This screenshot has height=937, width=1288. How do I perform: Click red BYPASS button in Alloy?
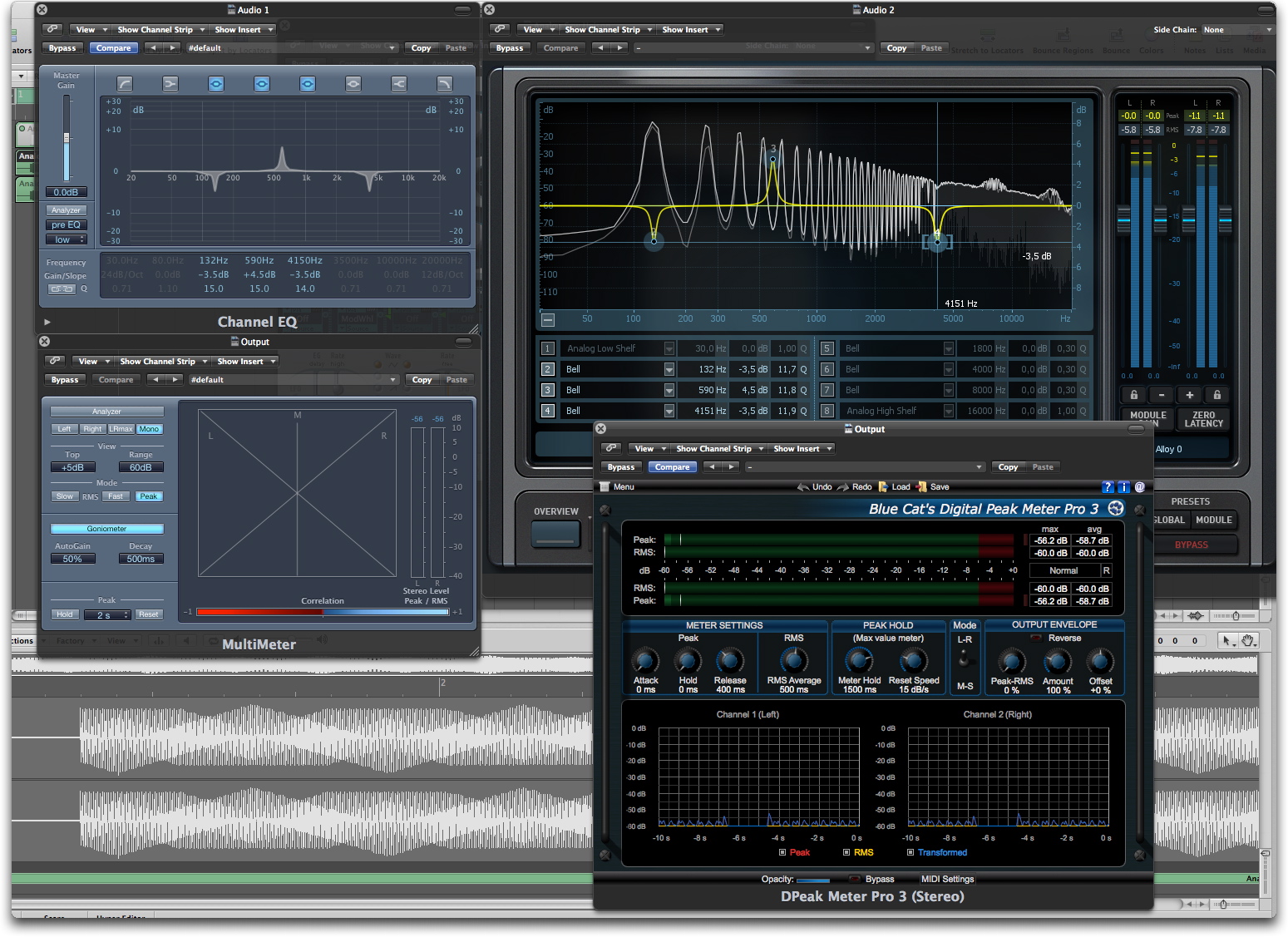1192,545
